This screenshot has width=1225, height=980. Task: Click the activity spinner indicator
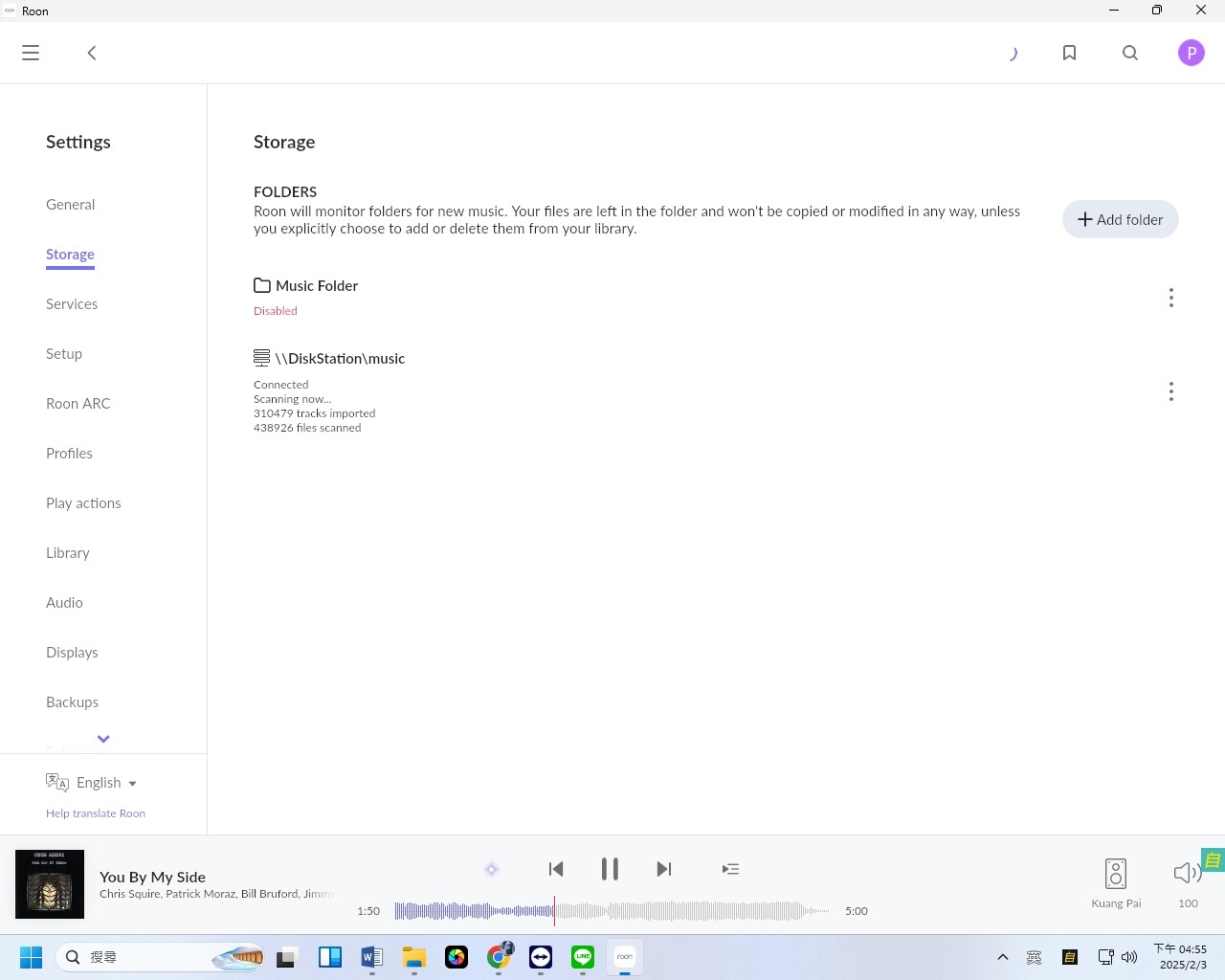pyautogui.click(x=1013, y=53)
